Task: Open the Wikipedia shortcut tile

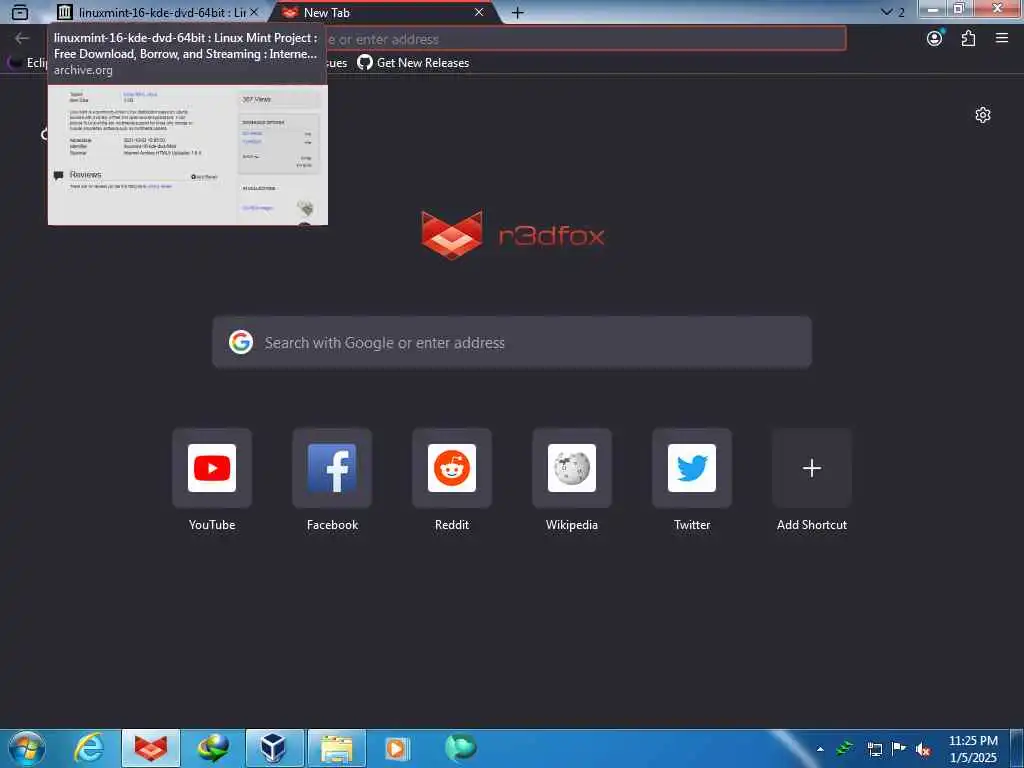Action: click(571, 468)
